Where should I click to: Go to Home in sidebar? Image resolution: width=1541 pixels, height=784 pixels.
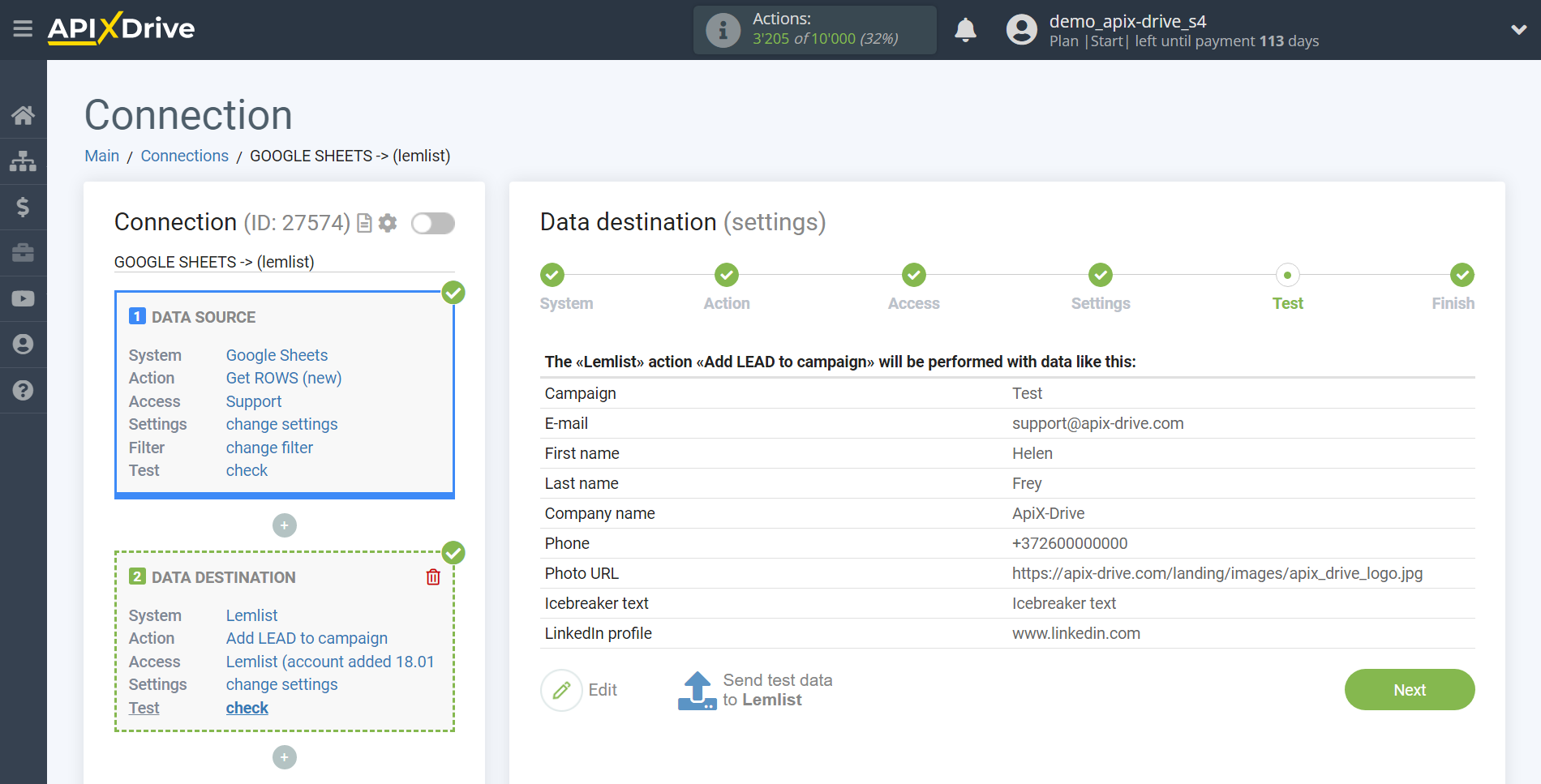[23, 115]
